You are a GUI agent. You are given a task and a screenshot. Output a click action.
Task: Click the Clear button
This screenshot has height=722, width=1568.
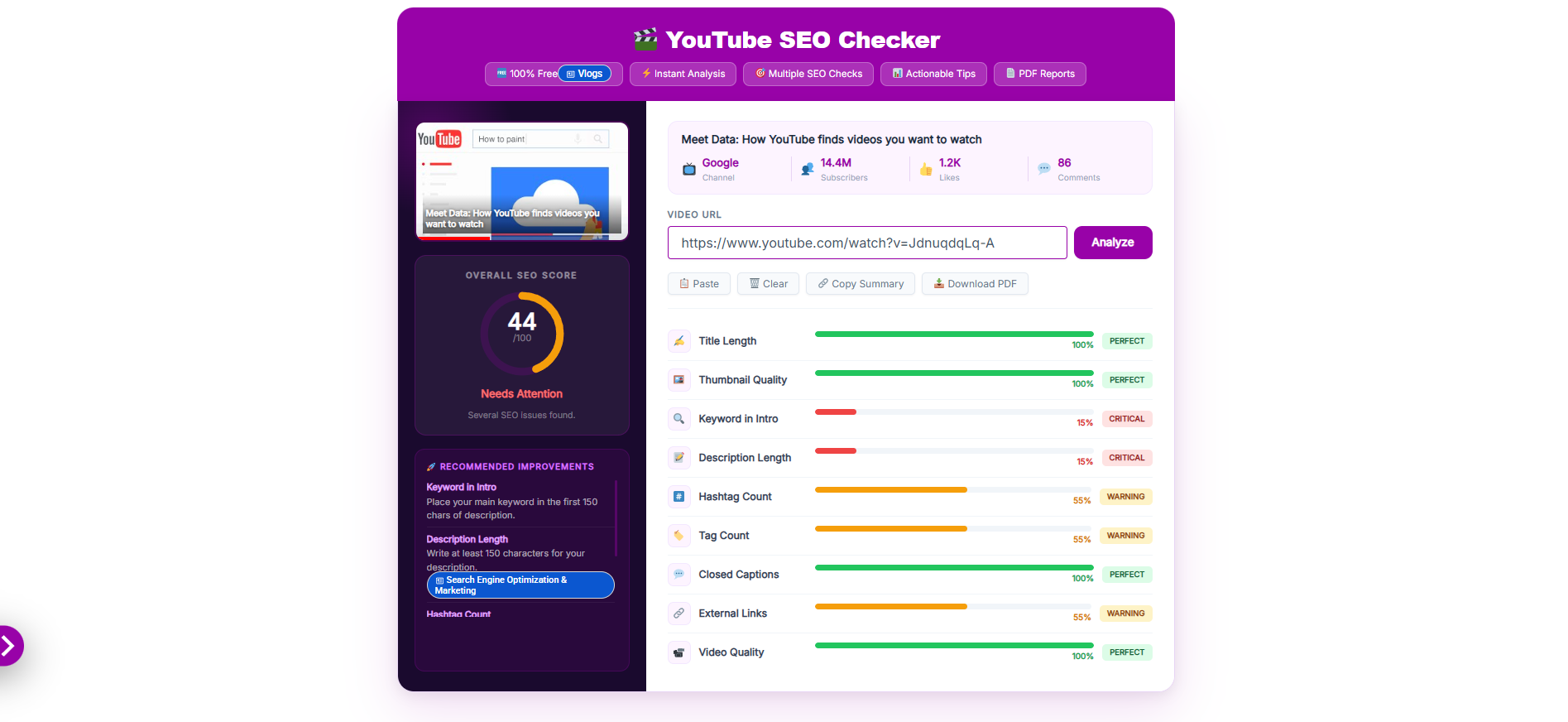click(769, 284)
